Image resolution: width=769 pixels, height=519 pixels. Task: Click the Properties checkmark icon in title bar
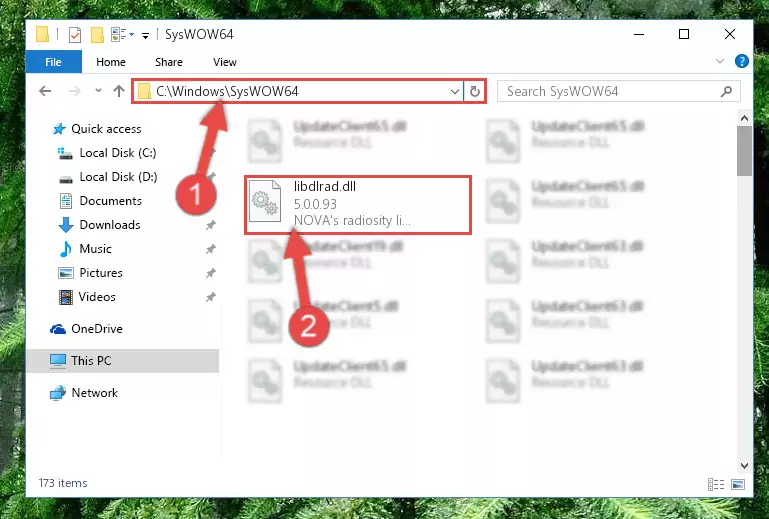(75, 35)
